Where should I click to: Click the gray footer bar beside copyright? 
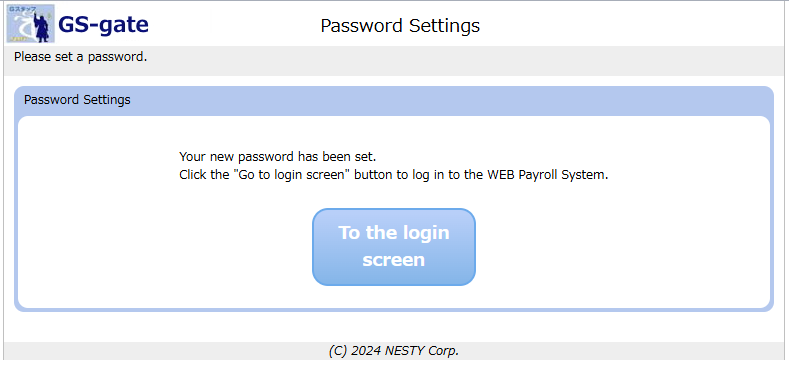tap(604, 351)
